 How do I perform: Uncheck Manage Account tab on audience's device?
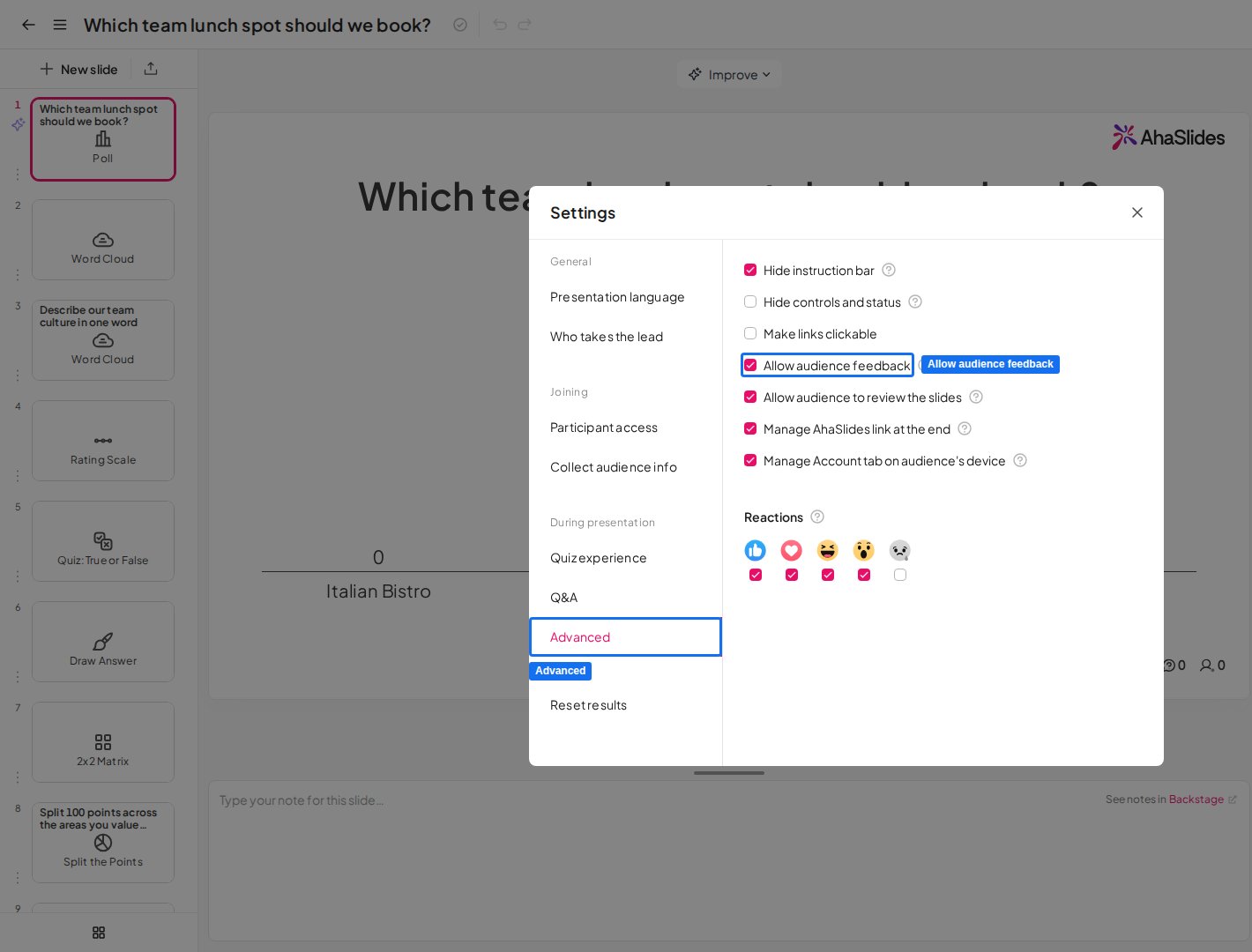tap(750, 460)
